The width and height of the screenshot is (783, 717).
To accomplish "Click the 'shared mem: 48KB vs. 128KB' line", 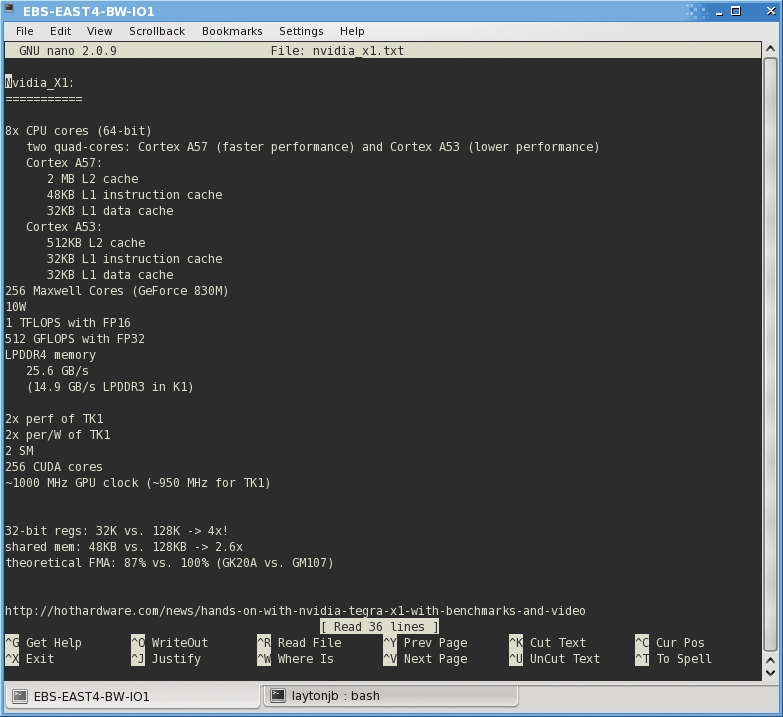I will tap(123, 547).
